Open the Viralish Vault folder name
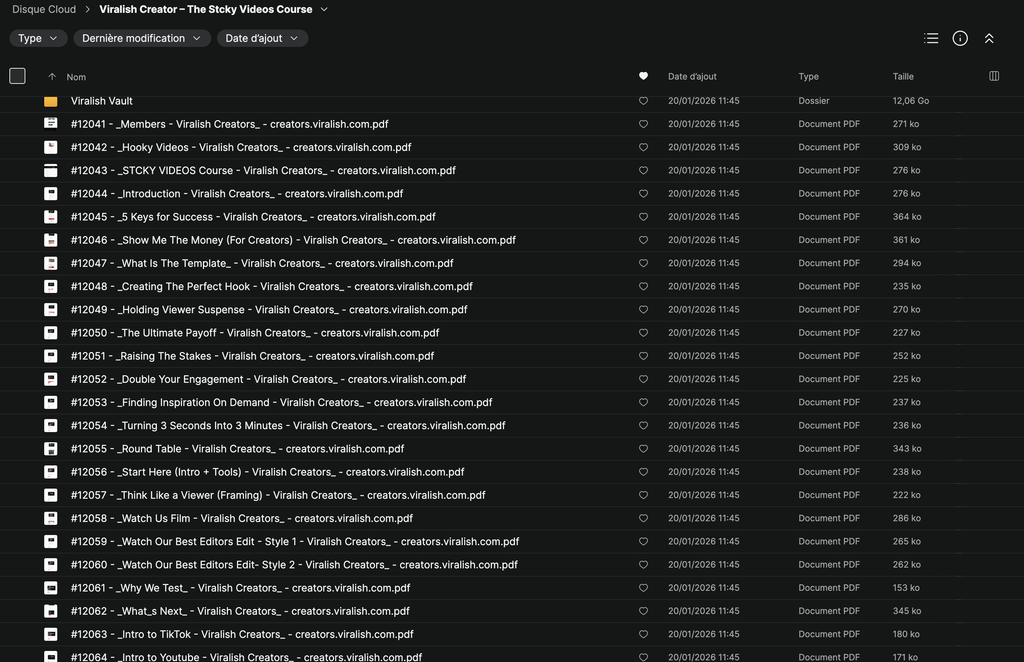1024x662 pixels. [x=101, y=101]
